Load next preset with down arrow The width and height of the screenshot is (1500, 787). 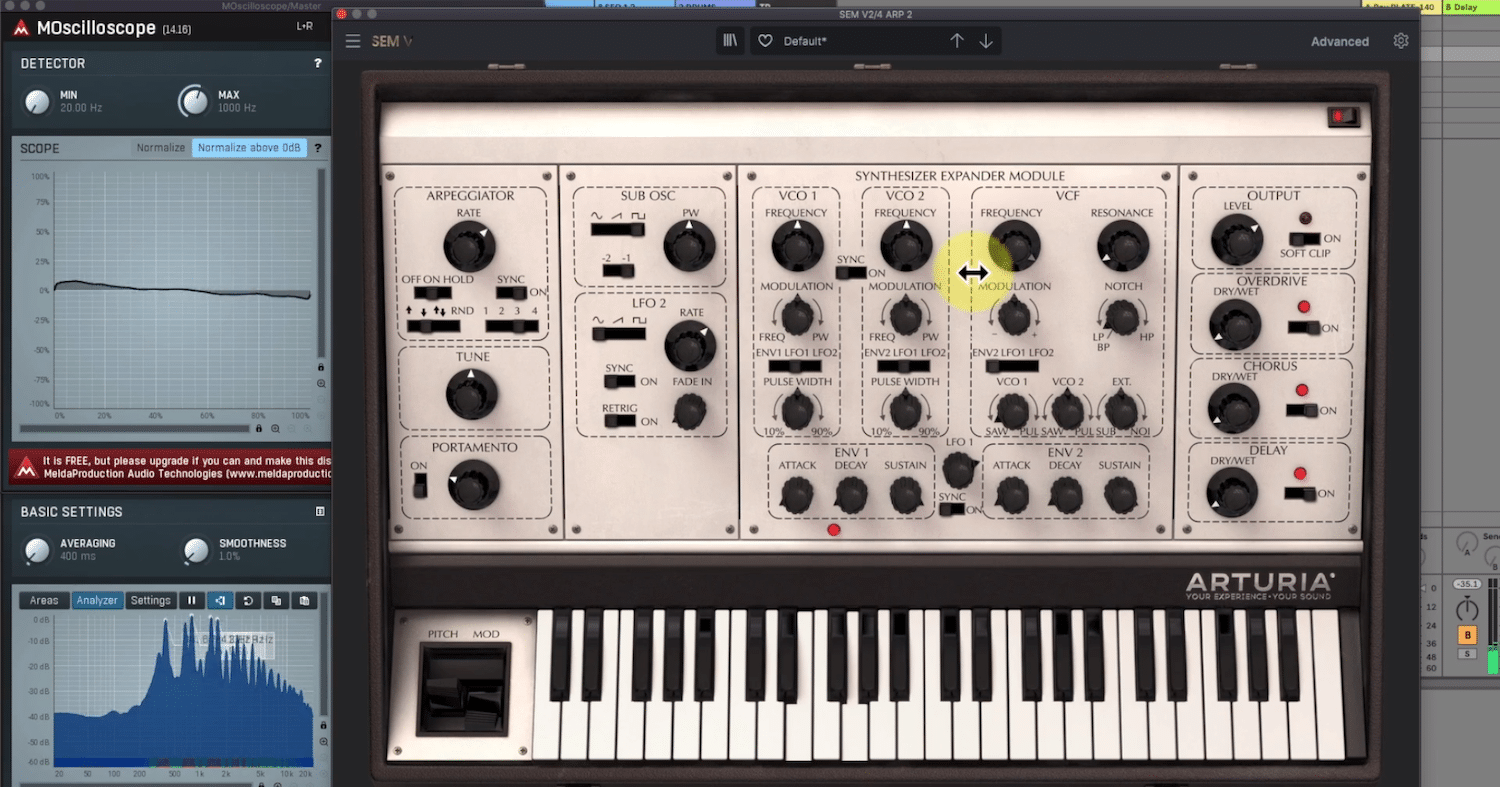coord(986,41)
